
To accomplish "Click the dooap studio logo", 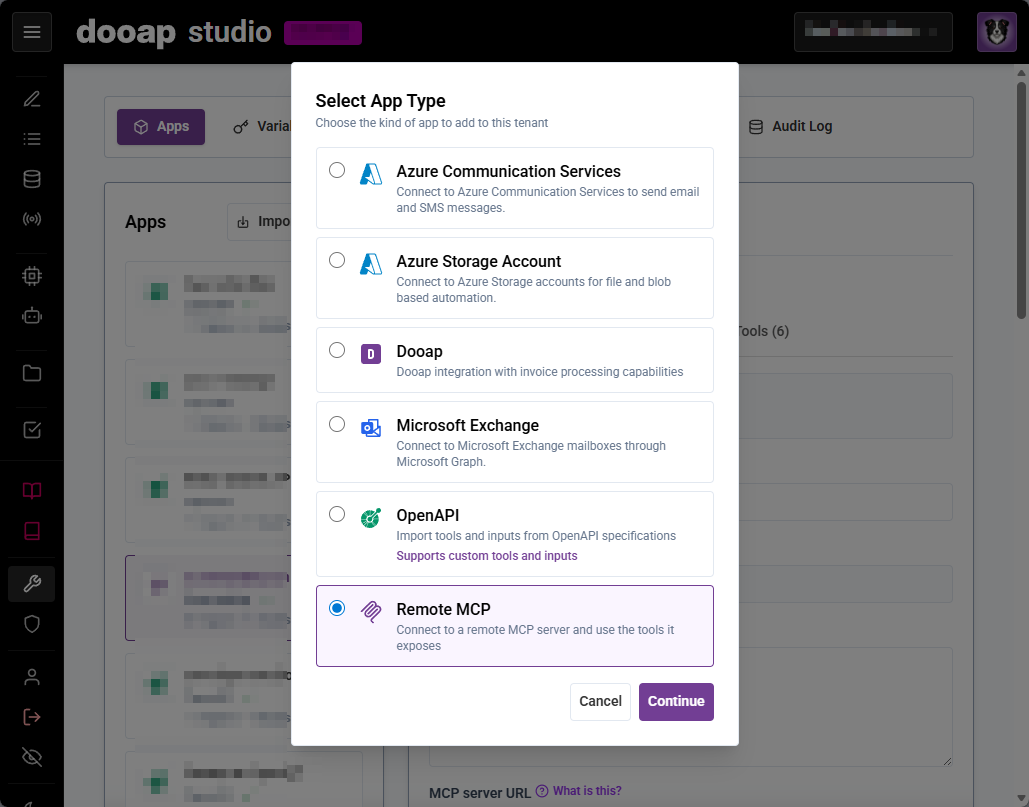I will click(x=173, y=31).
